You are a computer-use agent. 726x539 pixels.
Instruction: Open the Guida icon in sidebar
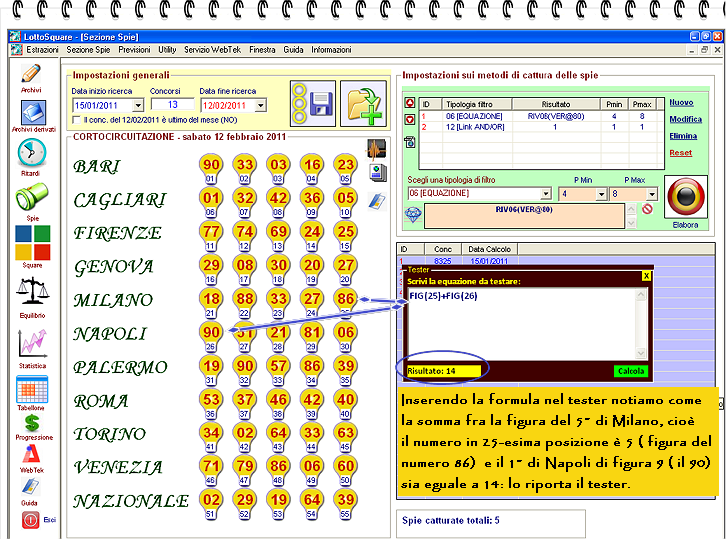(x=30, y=487)
